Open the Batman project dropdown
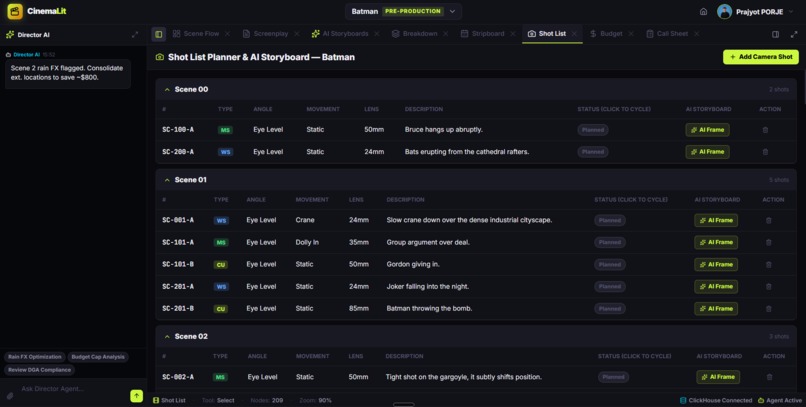The image size is (806, 407). click(403, 11)
